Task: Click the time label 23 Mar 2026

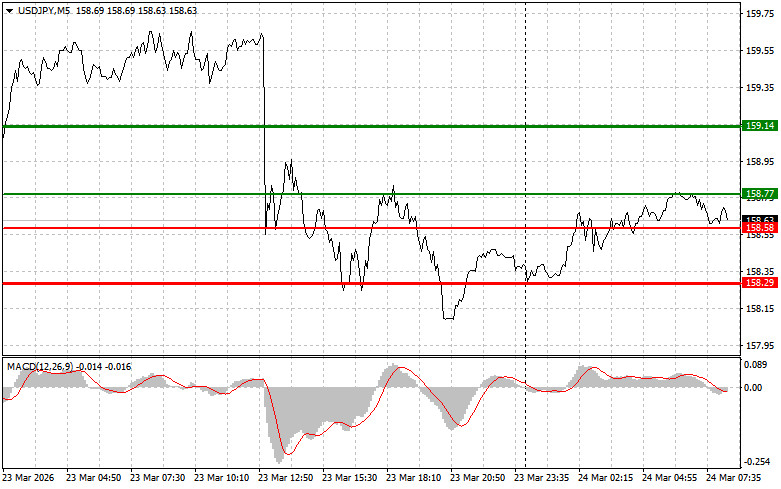Action: point(28,478)
